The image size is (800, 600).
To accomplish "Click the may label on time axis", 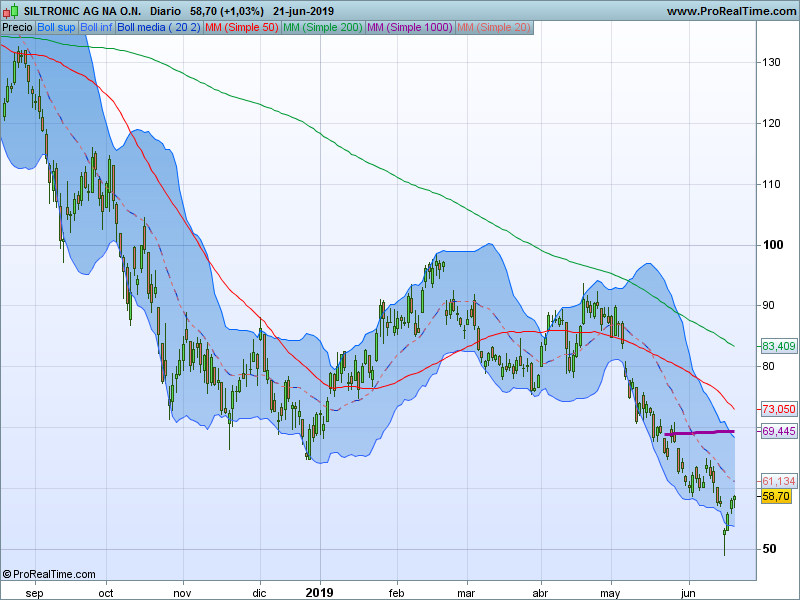I will 610,593.
